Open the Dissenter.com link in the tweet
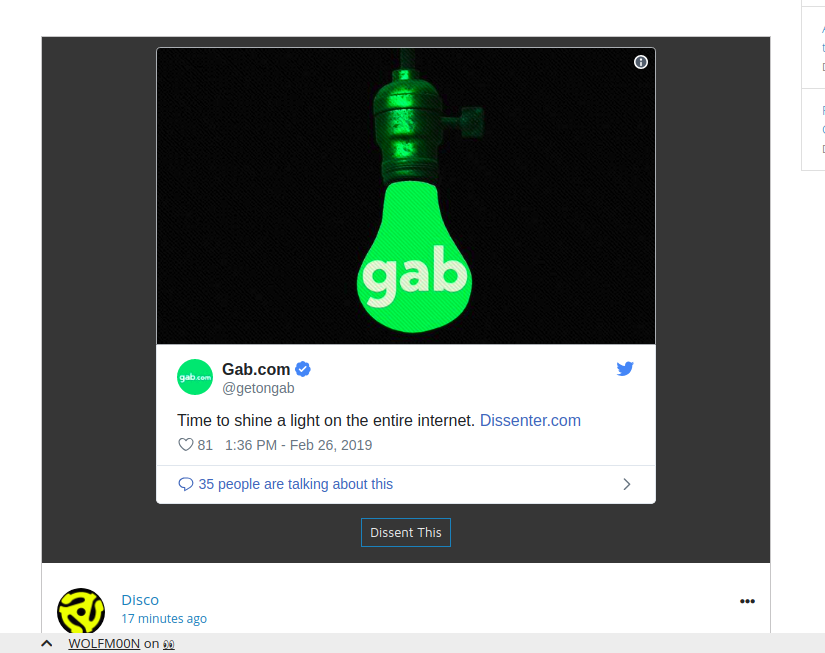Screen dimensions: 825x653 tap(530, 420)
